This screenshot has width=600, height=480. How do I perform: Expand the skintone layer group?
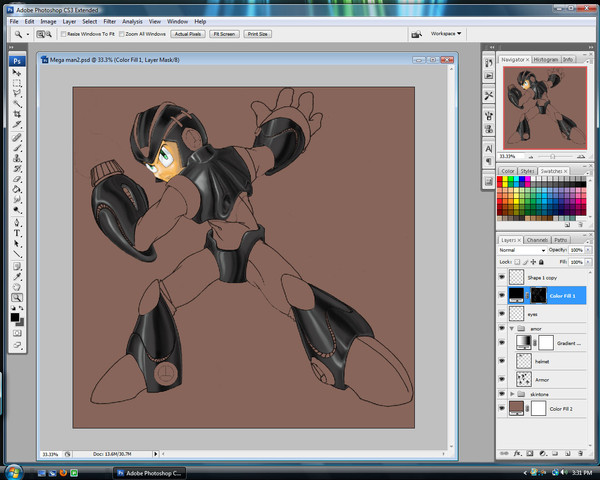click(x=511, y=395)
